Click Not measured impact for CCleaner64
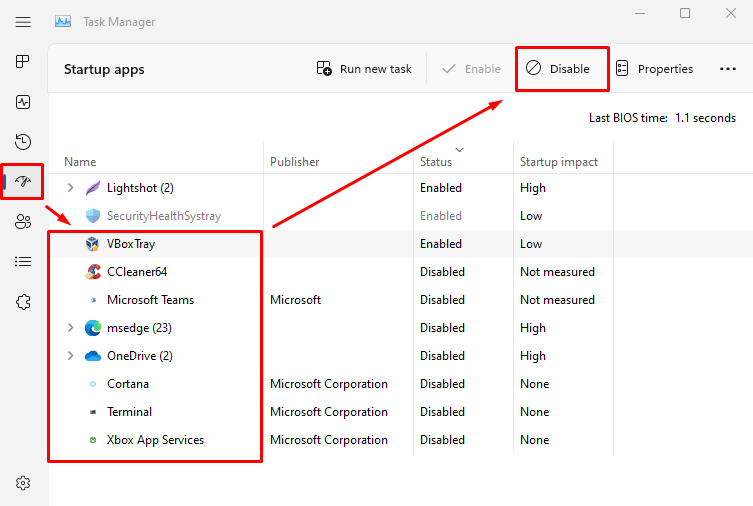The height and width of the screenshot is (506, 753). 557,272
